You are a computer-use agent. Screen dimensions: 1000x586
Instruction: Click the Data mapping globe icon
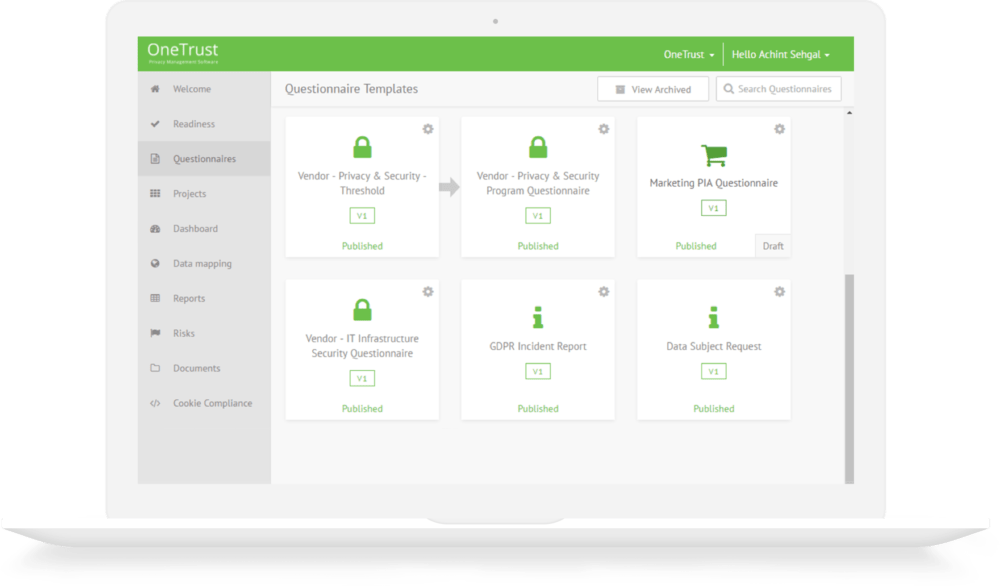(155, 263)
